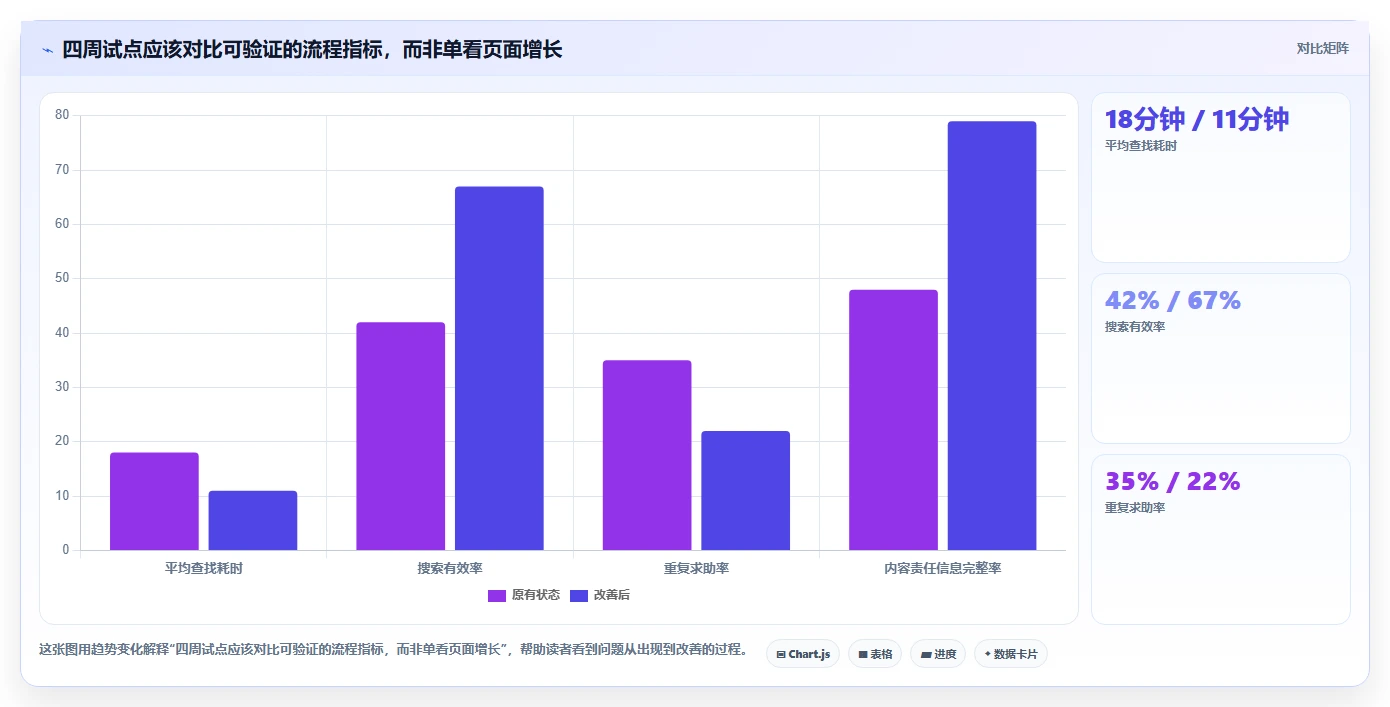The image size is (1390, 707).
Task: Click the purple 原有状态 legend swatch
Action: pos(497,596)
